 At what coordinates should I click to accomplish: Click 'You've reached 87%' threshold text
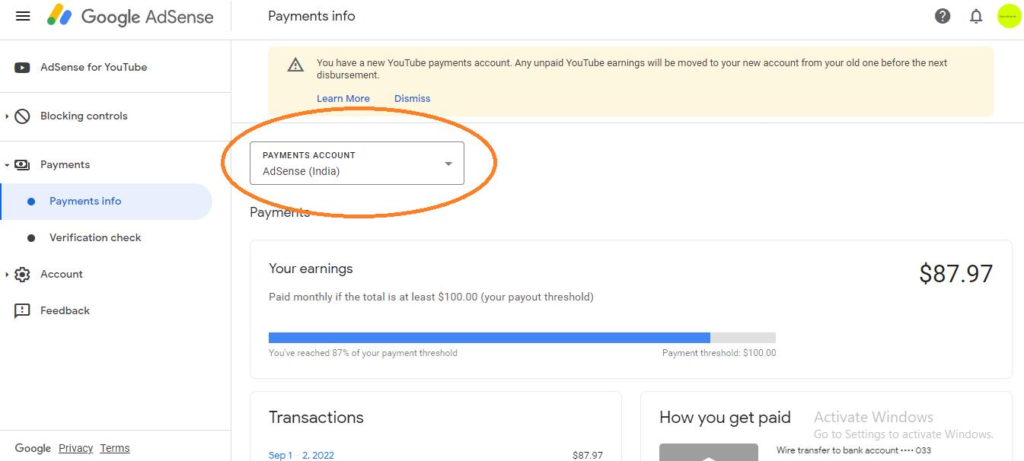[363, 353]
